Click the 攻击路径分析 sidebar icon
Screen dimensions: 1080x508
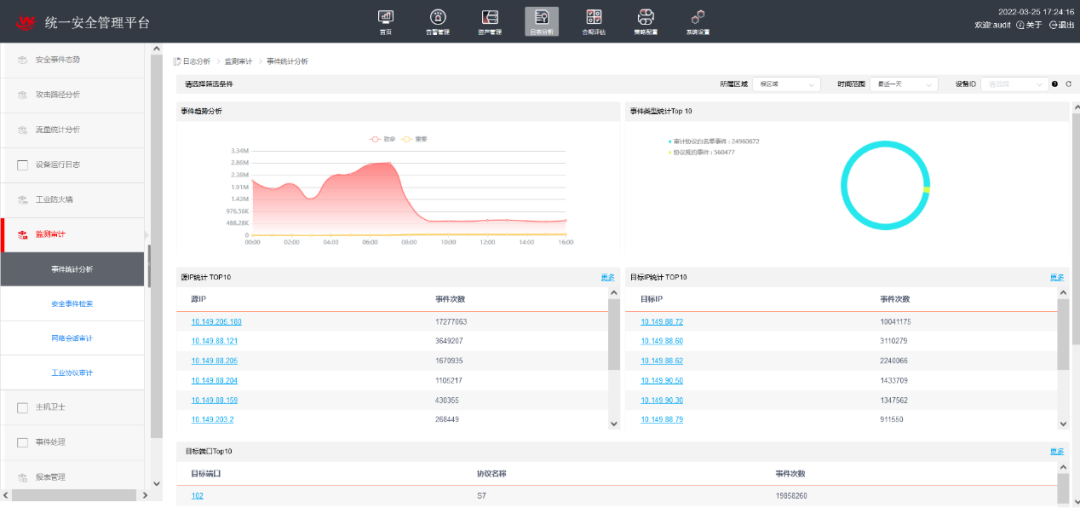point(22,94)
